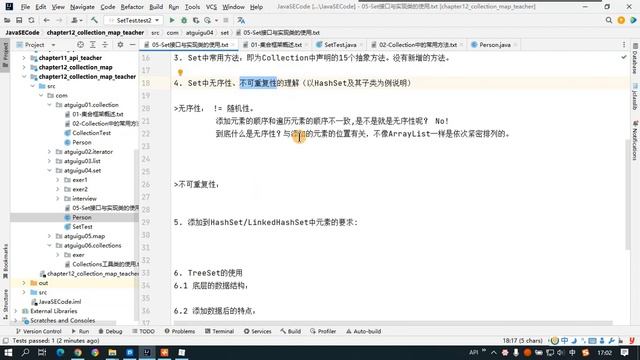Image resolution: width=640 pixels, height=360 pixels.
Task: Open the Terminal tool window
Action: pyautogui.click(x=220, y=331)
